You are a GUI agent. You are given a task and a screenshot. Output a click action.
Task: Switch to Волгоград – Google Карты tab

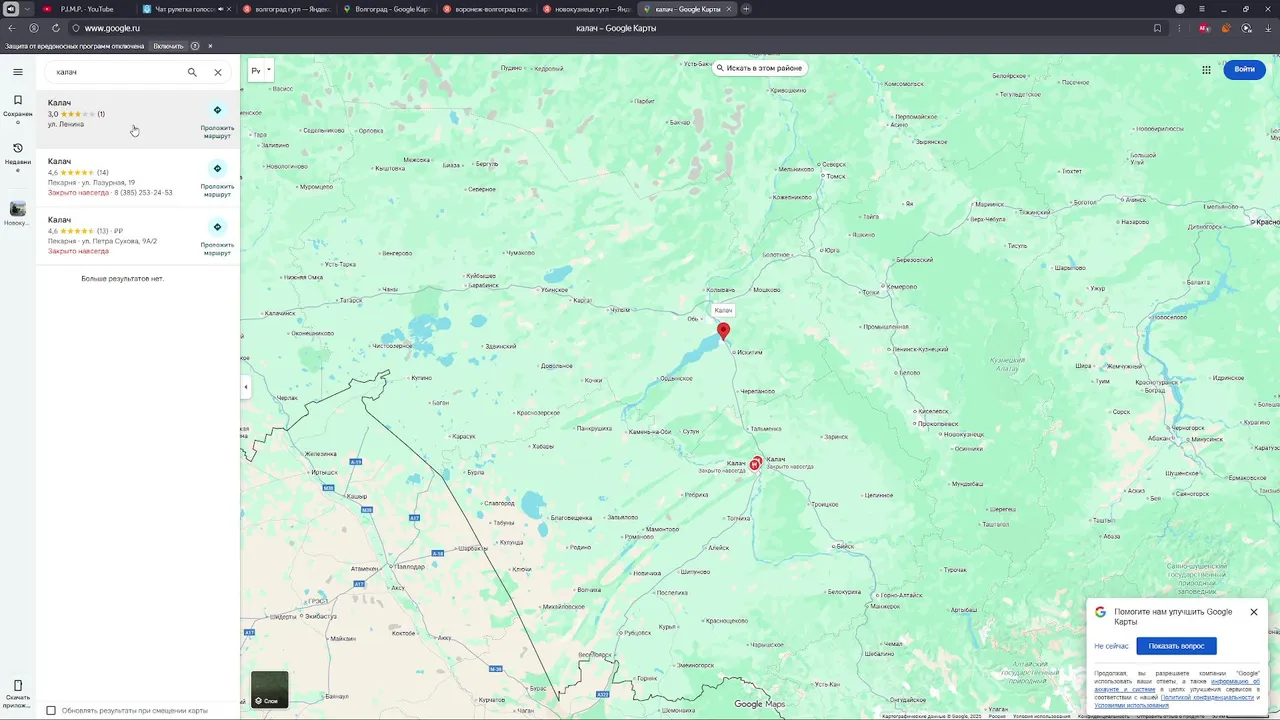(385, 9)
